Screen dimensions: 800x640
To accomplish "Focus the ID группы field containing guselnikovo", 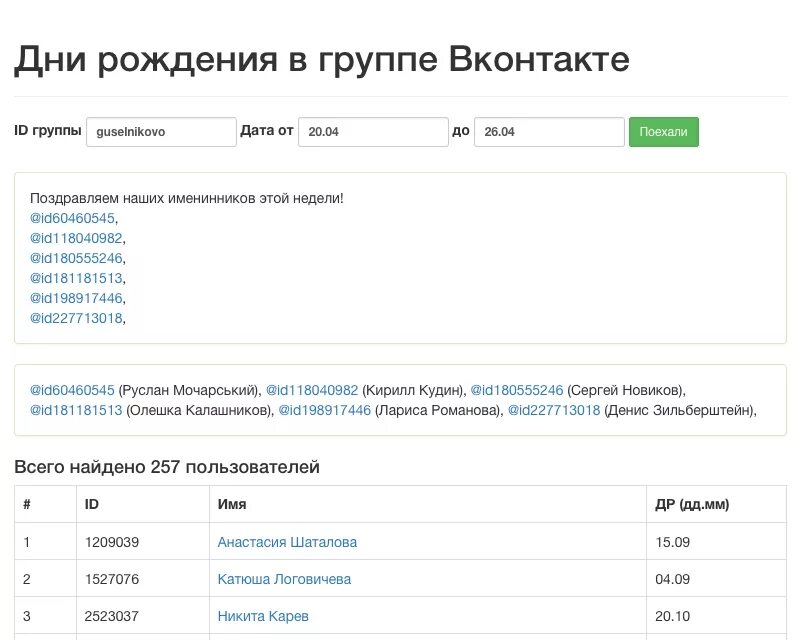I will [x=161, y=132].
